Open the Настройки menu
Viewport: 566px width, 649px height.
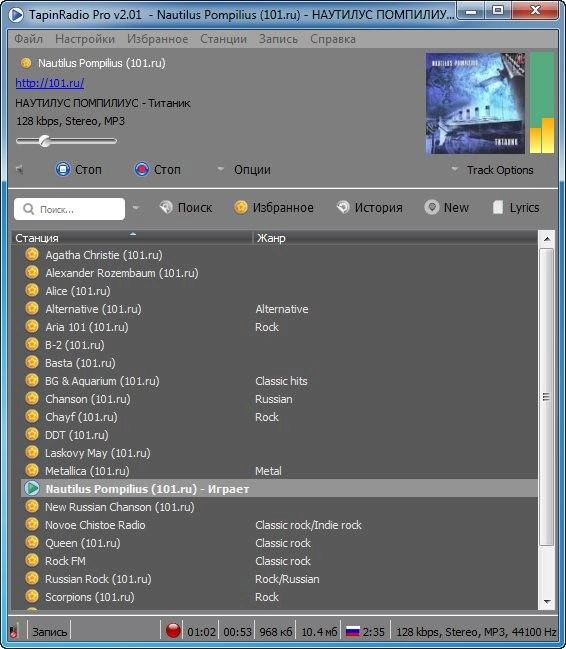[x=85, y=39]
